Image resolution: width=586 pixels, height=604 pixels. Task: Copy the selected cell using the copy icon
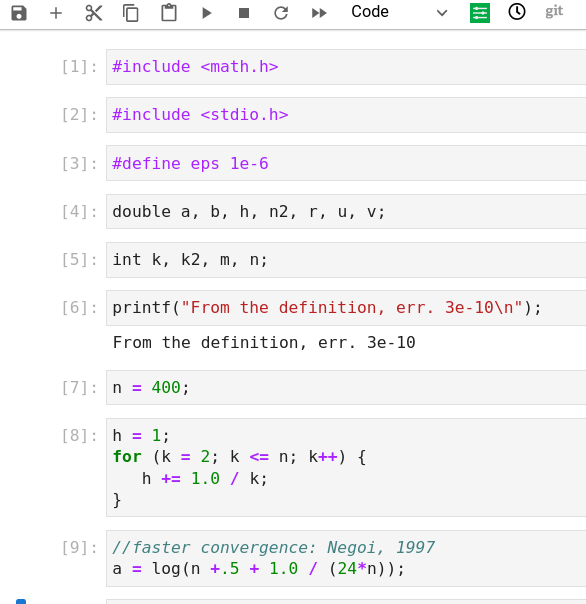pyautogui.click(x=131, y=13)
